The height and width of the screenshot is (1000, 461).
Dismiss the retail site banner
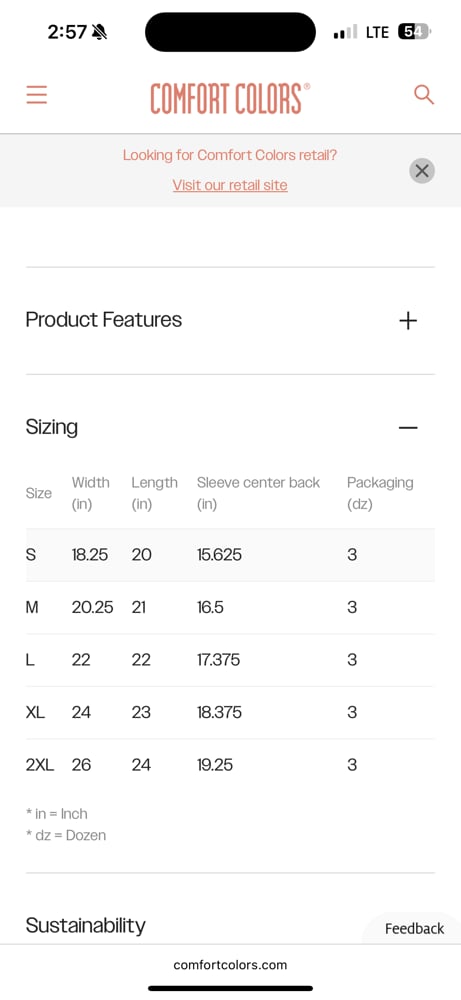click(421, 170)
